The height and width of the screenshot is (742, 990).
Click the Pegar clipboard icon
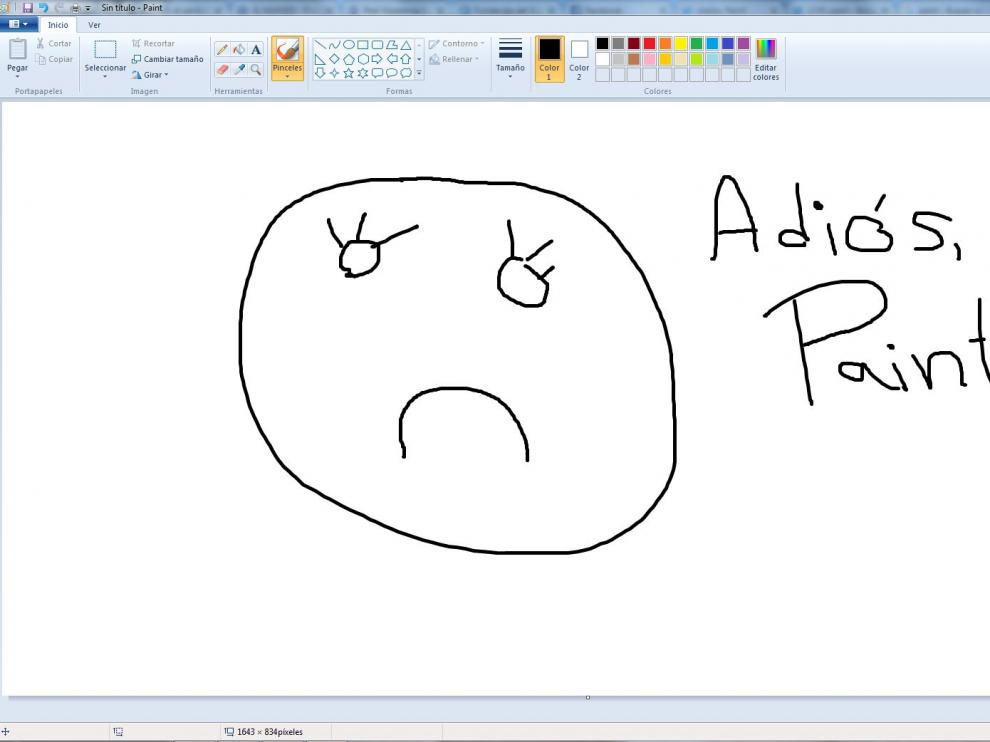18,49
